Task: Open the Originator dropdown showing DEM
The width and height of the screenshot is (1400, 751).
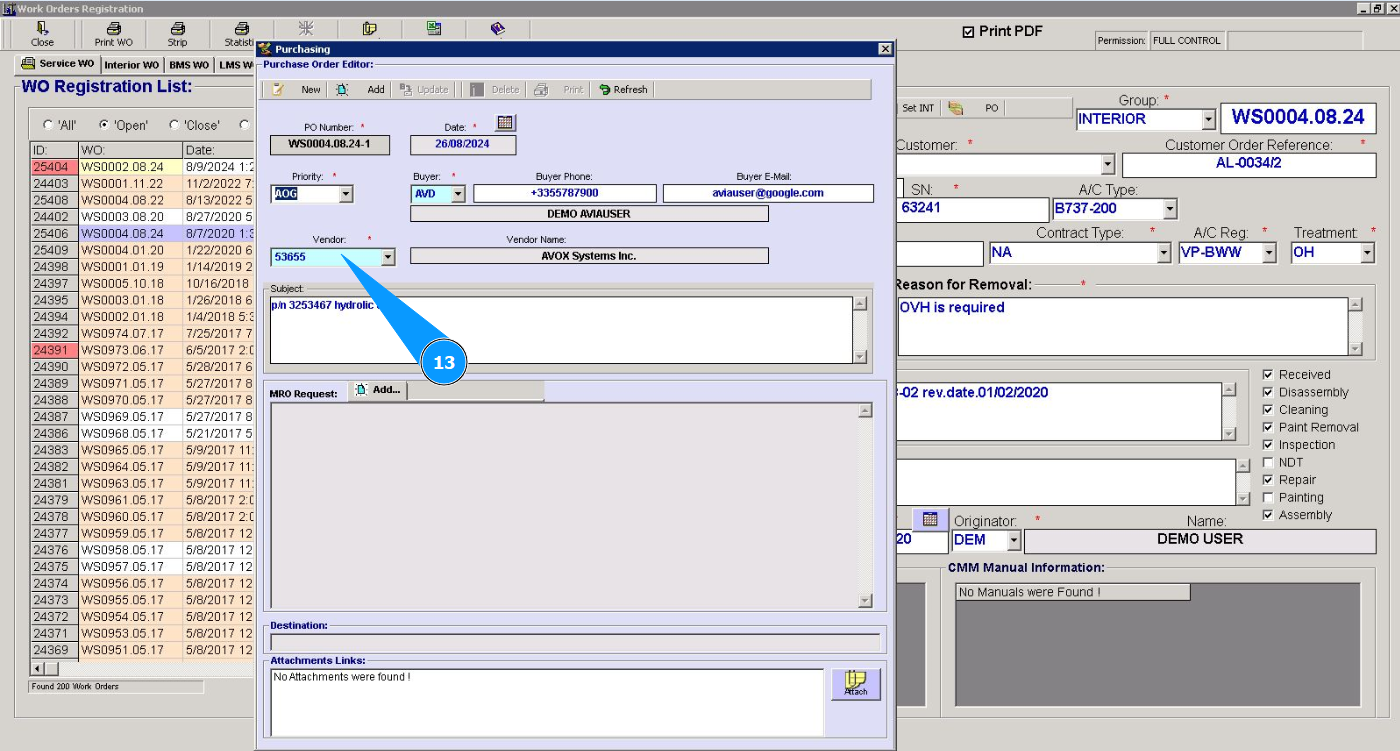Action: click(x=1014, y=541)
